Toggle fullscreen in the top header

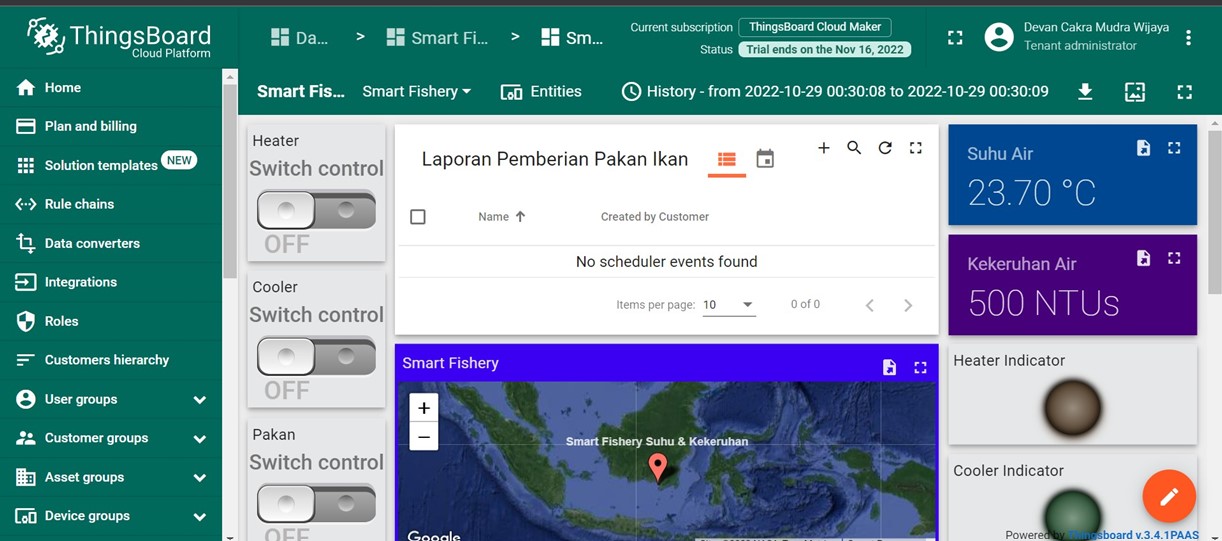(955, 37)
